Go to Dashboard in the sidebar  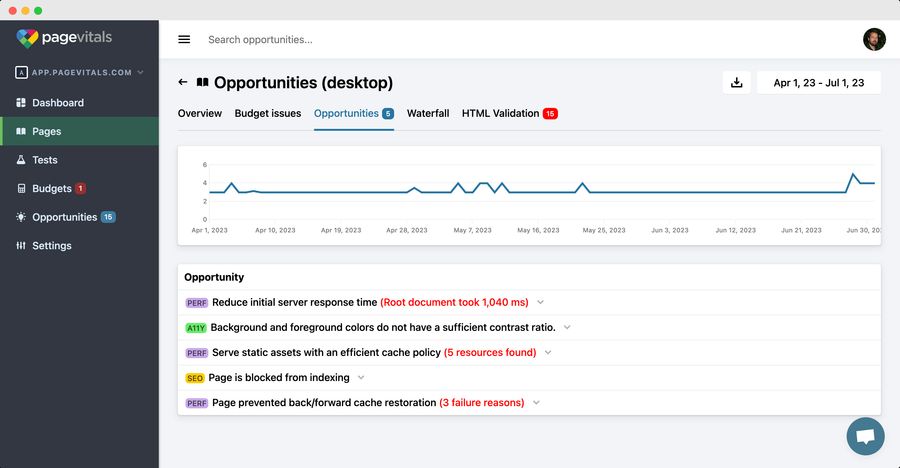pyautogui.click(x=79, y=103)
